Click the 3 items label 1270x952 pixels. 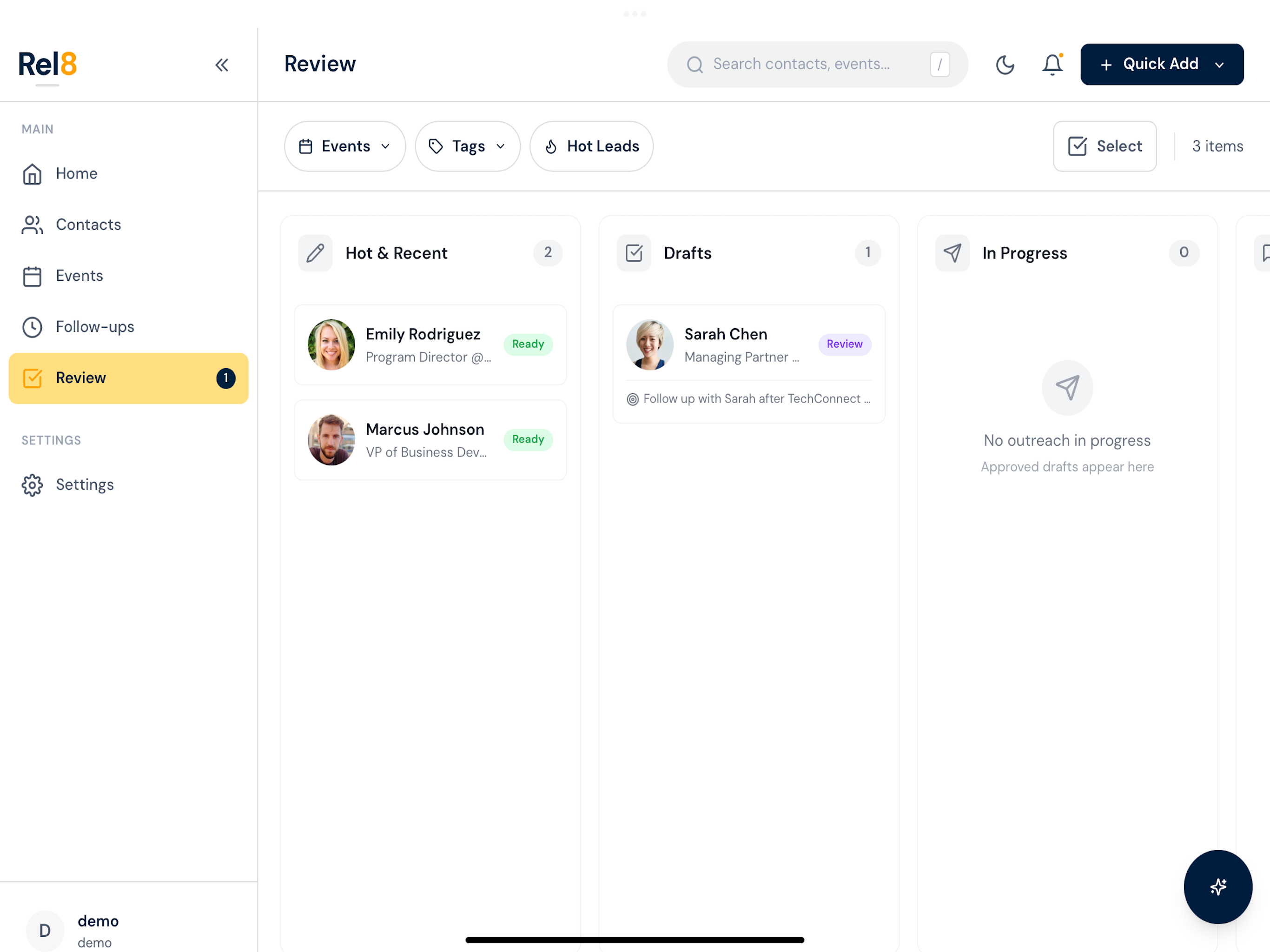tap(1217, 146)
